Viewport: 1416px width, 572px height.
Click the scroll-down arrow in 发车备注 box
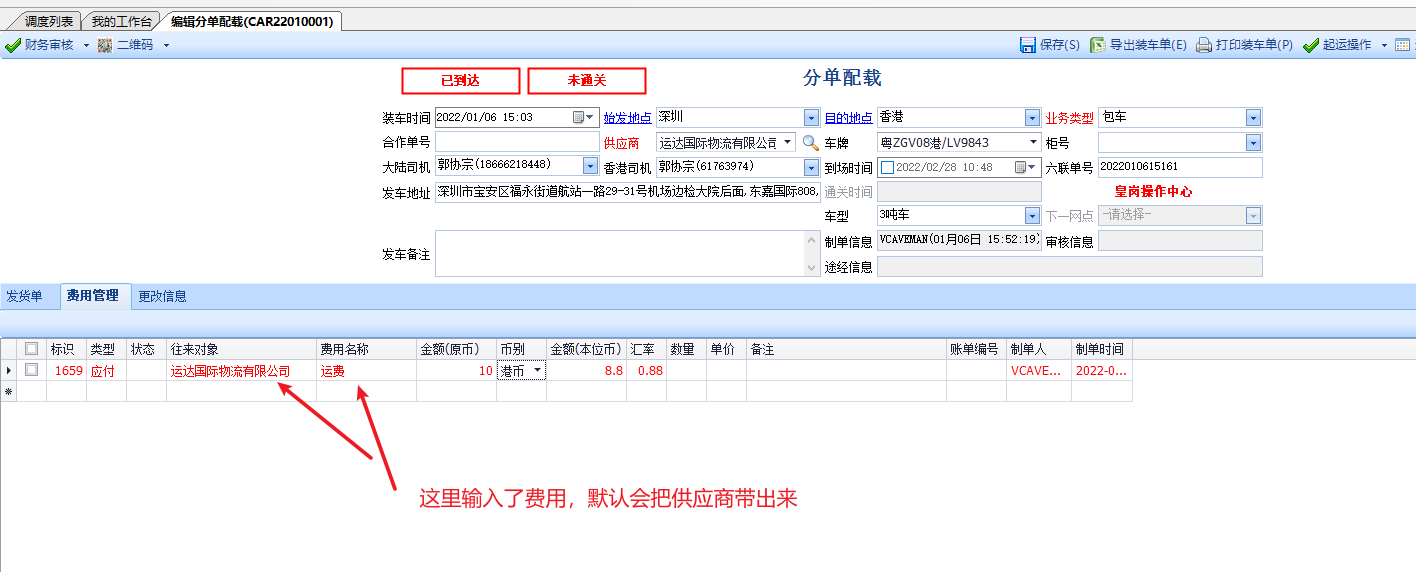(812, 268)
